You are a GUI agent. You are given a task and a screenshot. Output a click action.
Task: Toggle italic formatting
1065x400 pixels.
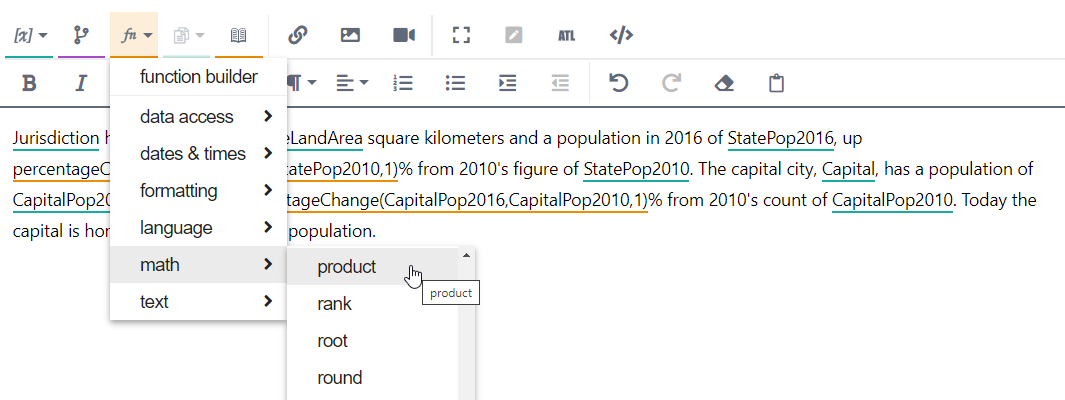tap(82, 83)
